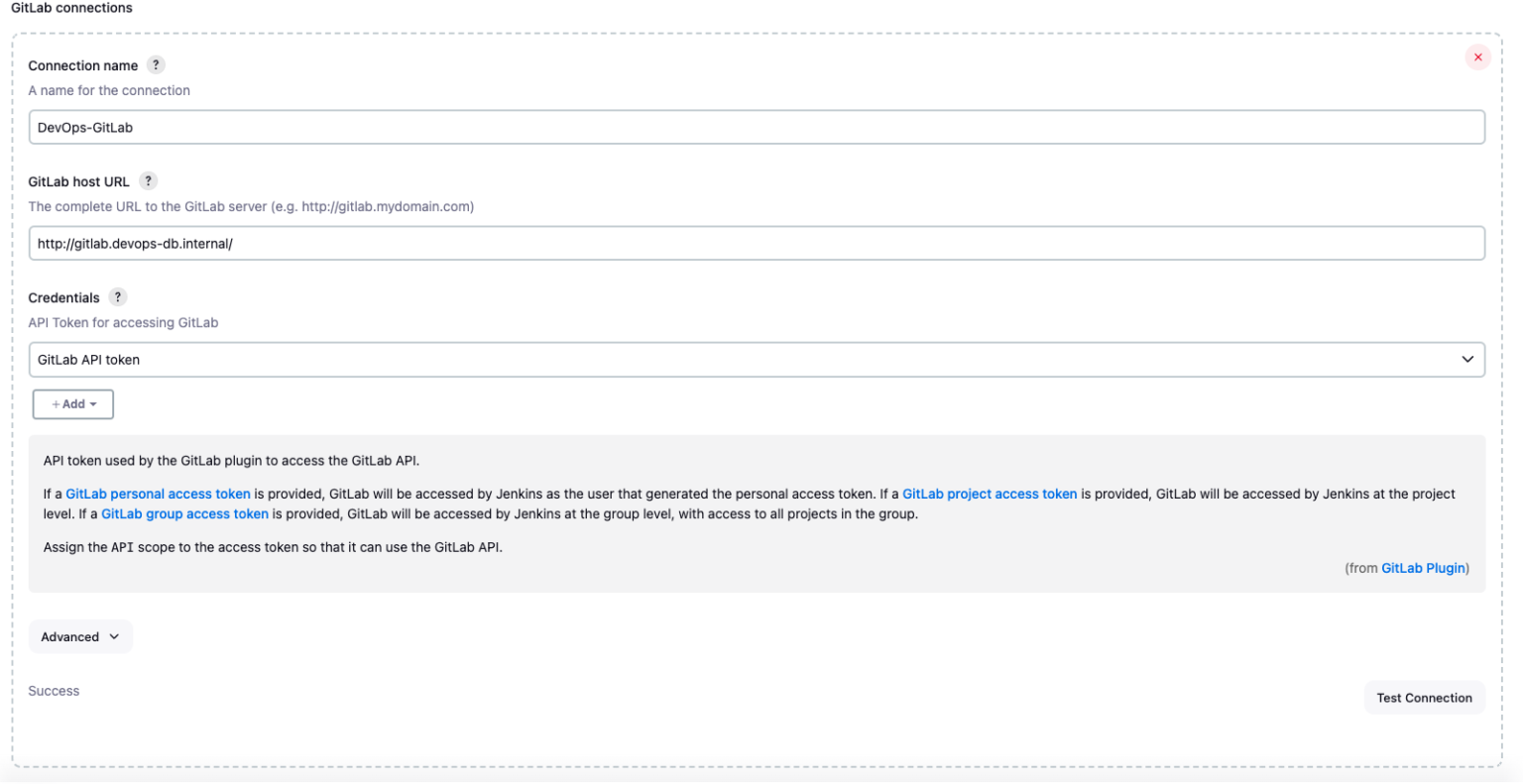Open the GitLab personal access token link
The width and height of the screenshot is (1523, 784).
(158, 494)
